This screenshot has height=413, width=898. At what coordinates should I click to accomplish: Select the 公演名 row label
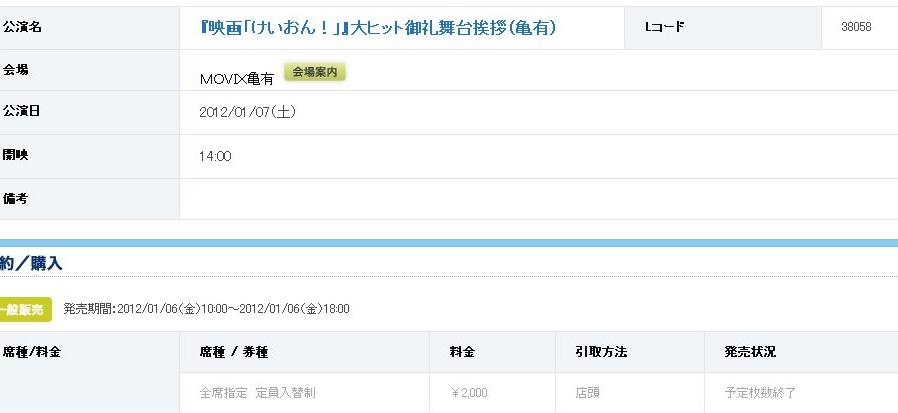(x=21, y=27)
